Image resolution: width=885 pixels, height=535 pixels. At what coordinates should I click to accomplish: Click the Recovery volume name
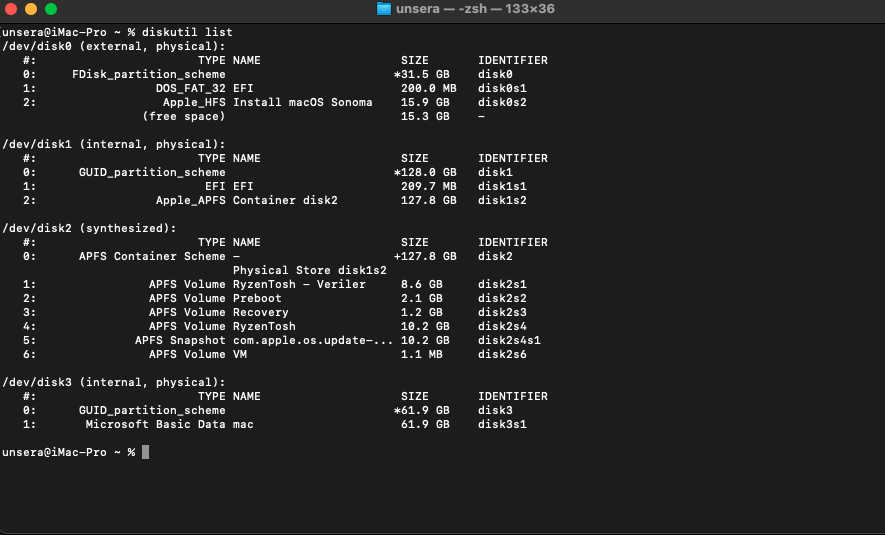260,312
